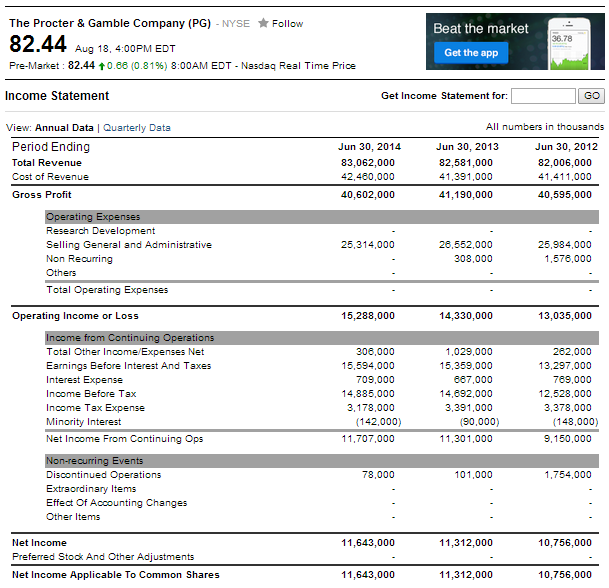Click the Total Revenue row label
Viewport: 609px width, 588px height.
tap(47, 163)
